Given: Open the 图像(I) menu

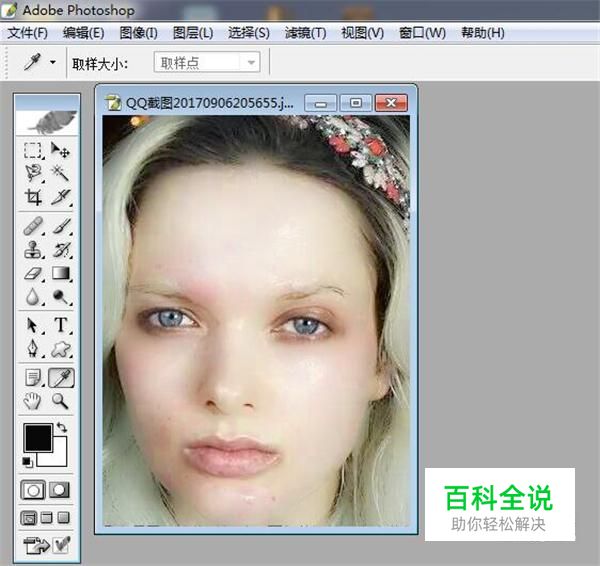Looking at the screenshot, I should pos(139,33).
